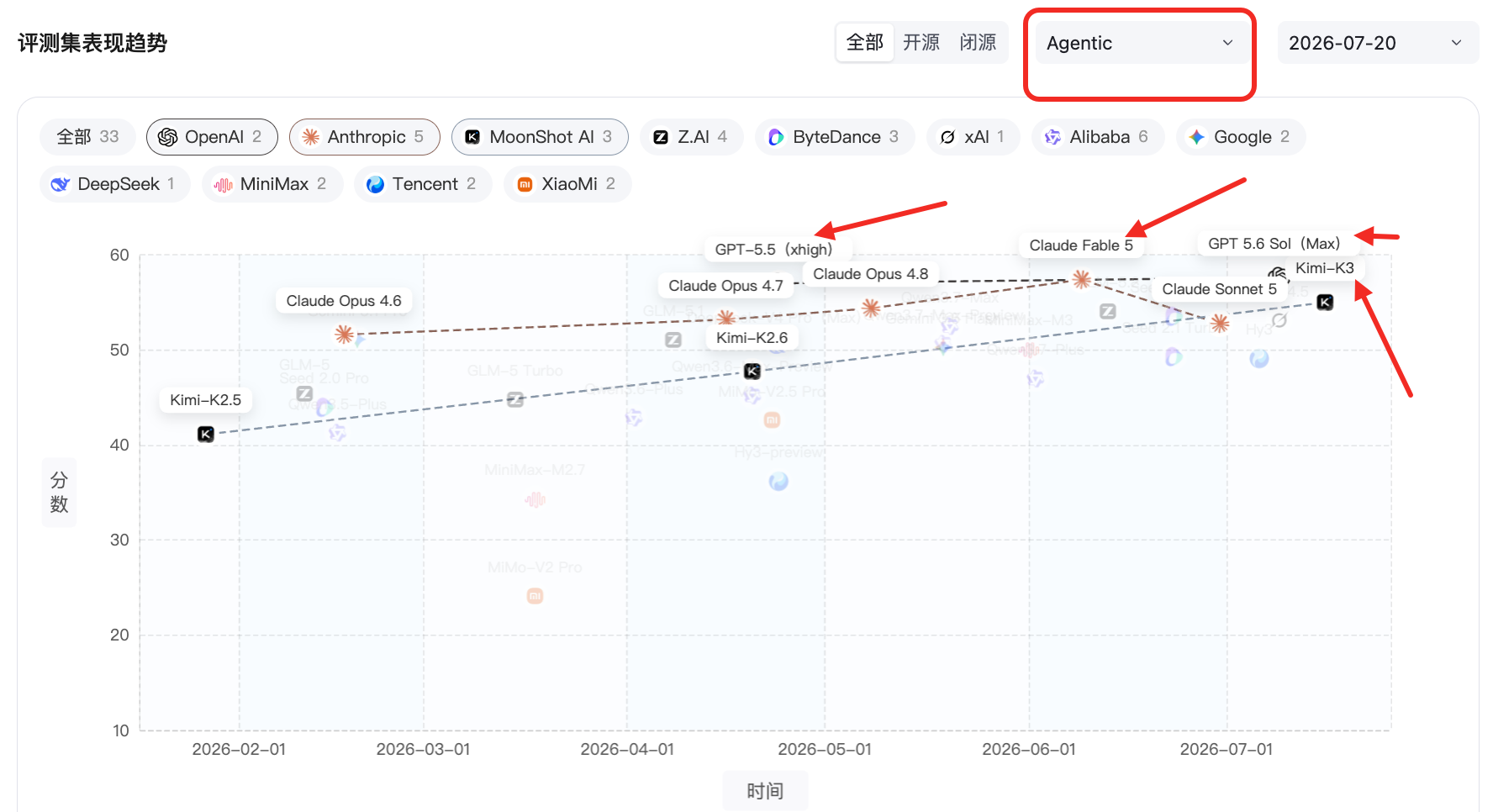Click the Claude Opus 4.8 chart label
This screenshot has height=812, width=1493.
(x=870, y=274)
